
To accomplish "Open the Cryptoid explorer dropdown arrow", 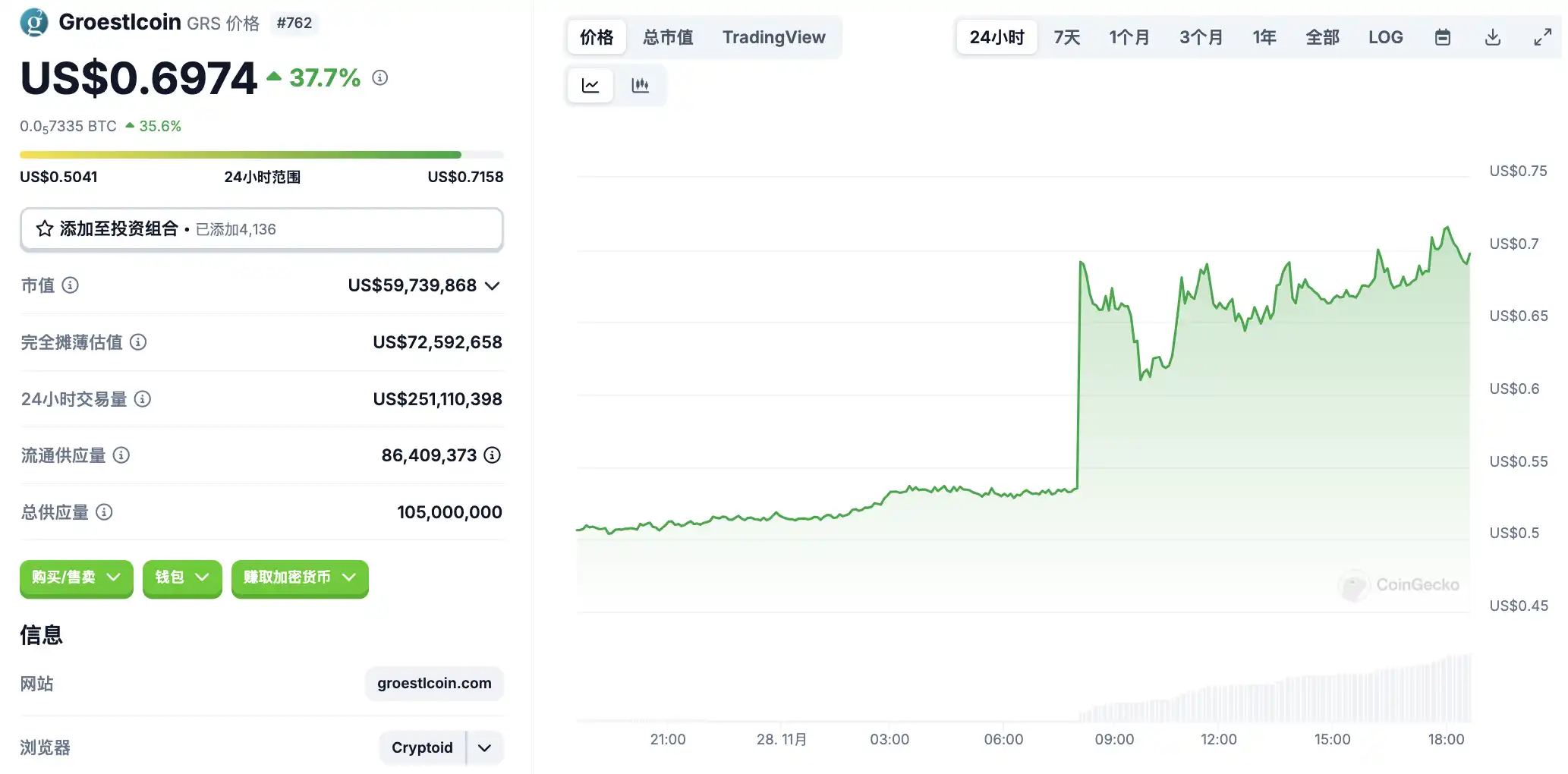I will pos(484,747).
